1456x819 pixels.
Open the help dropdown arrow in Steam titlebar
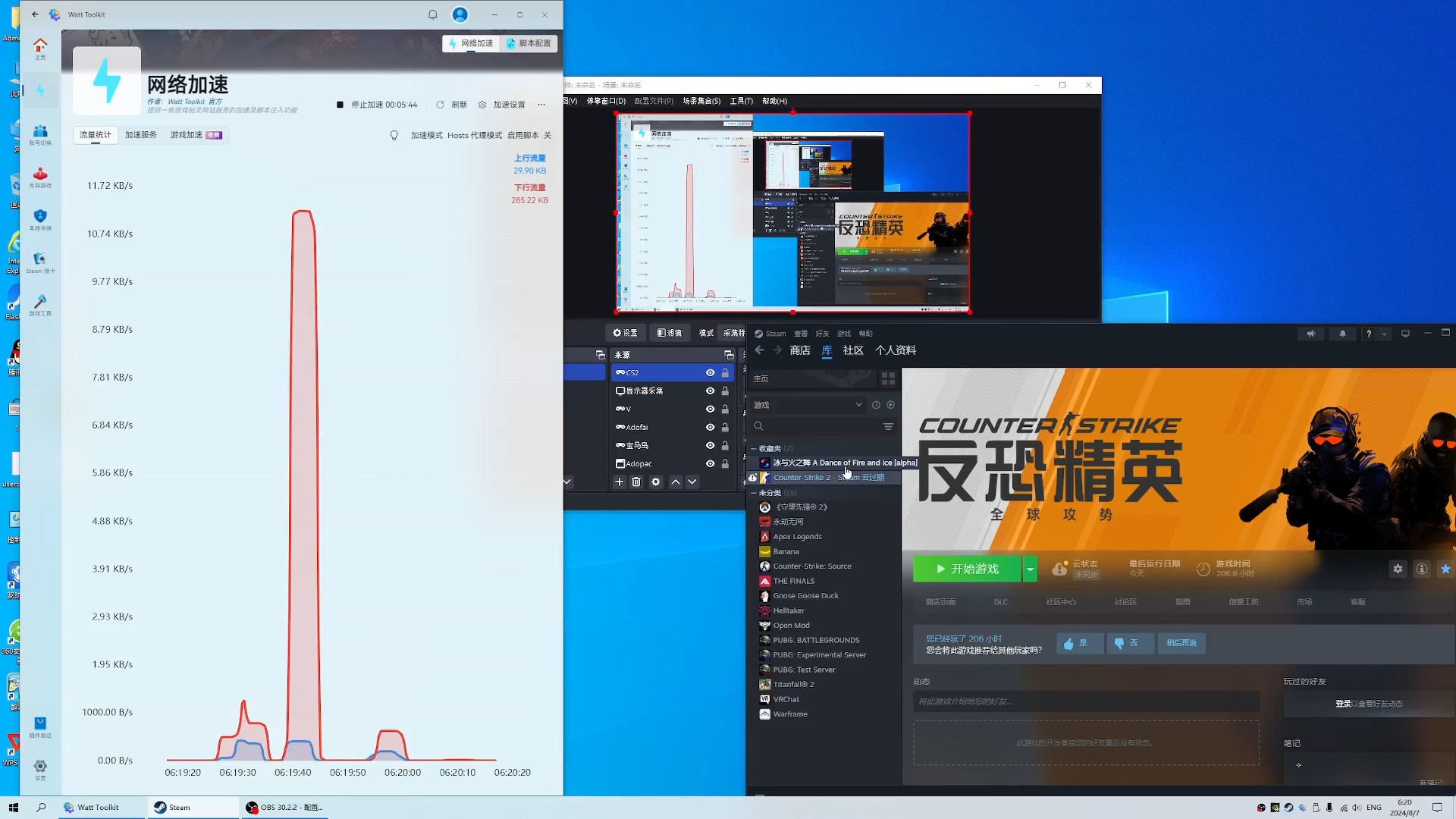point(1384,334)
